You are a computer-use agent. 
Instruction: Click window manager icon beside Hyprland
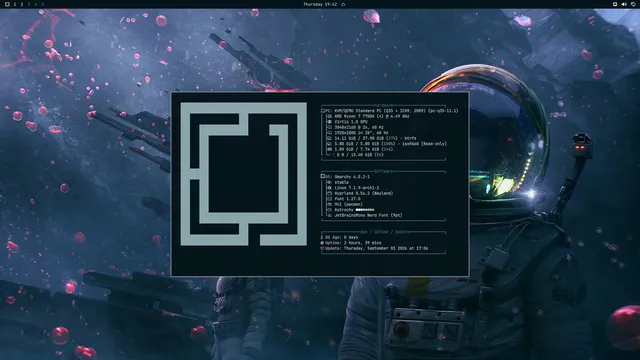tap(329, 193)
